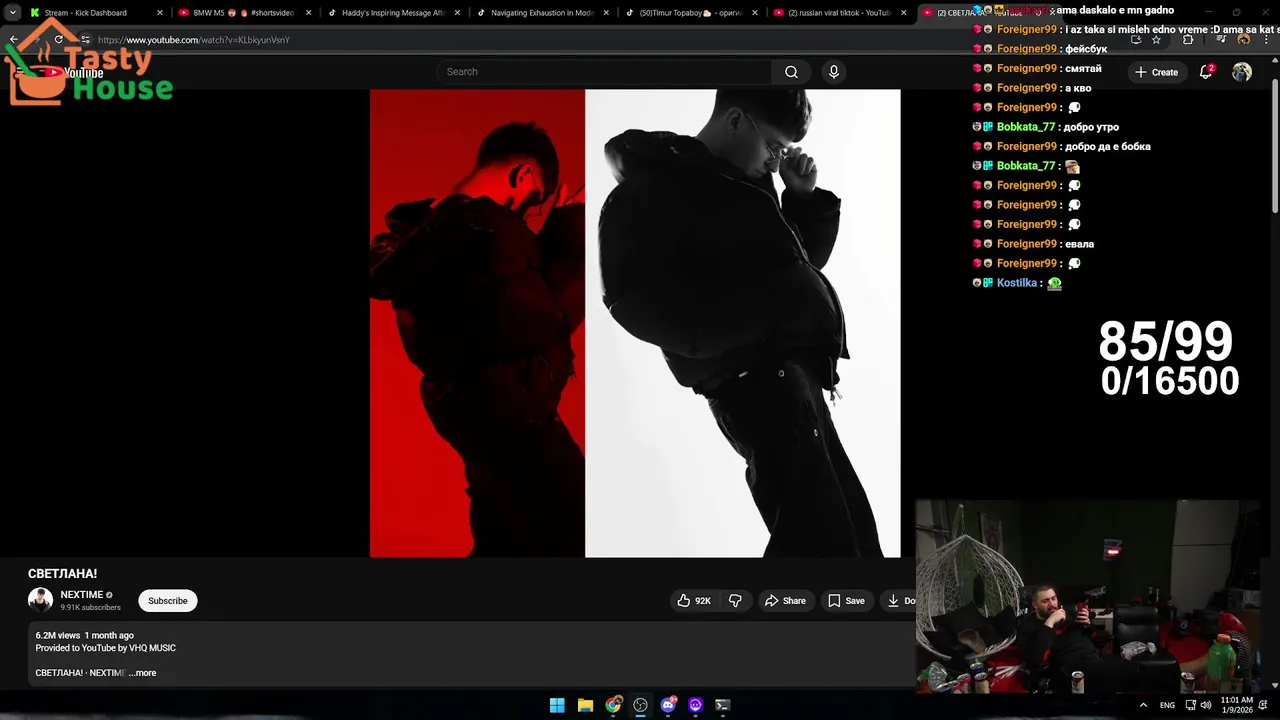Open the YouTube Create menu

[x=1156, y=72]
